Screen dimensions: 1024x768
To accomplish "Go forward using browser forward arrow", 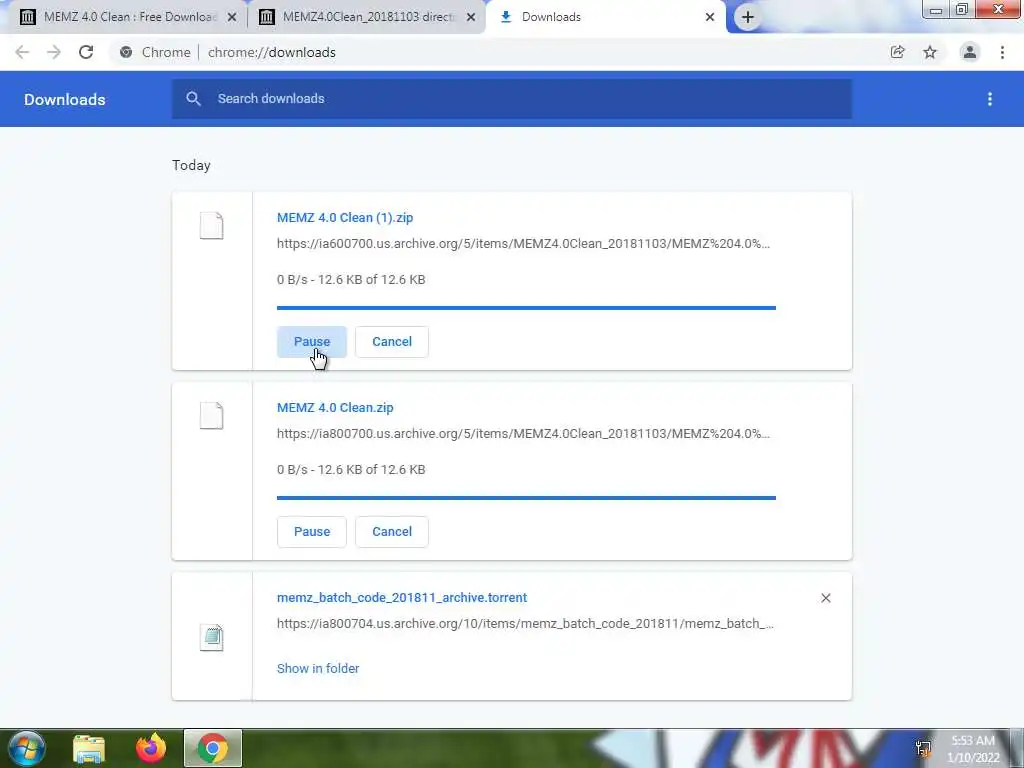I will pos(54,52).
